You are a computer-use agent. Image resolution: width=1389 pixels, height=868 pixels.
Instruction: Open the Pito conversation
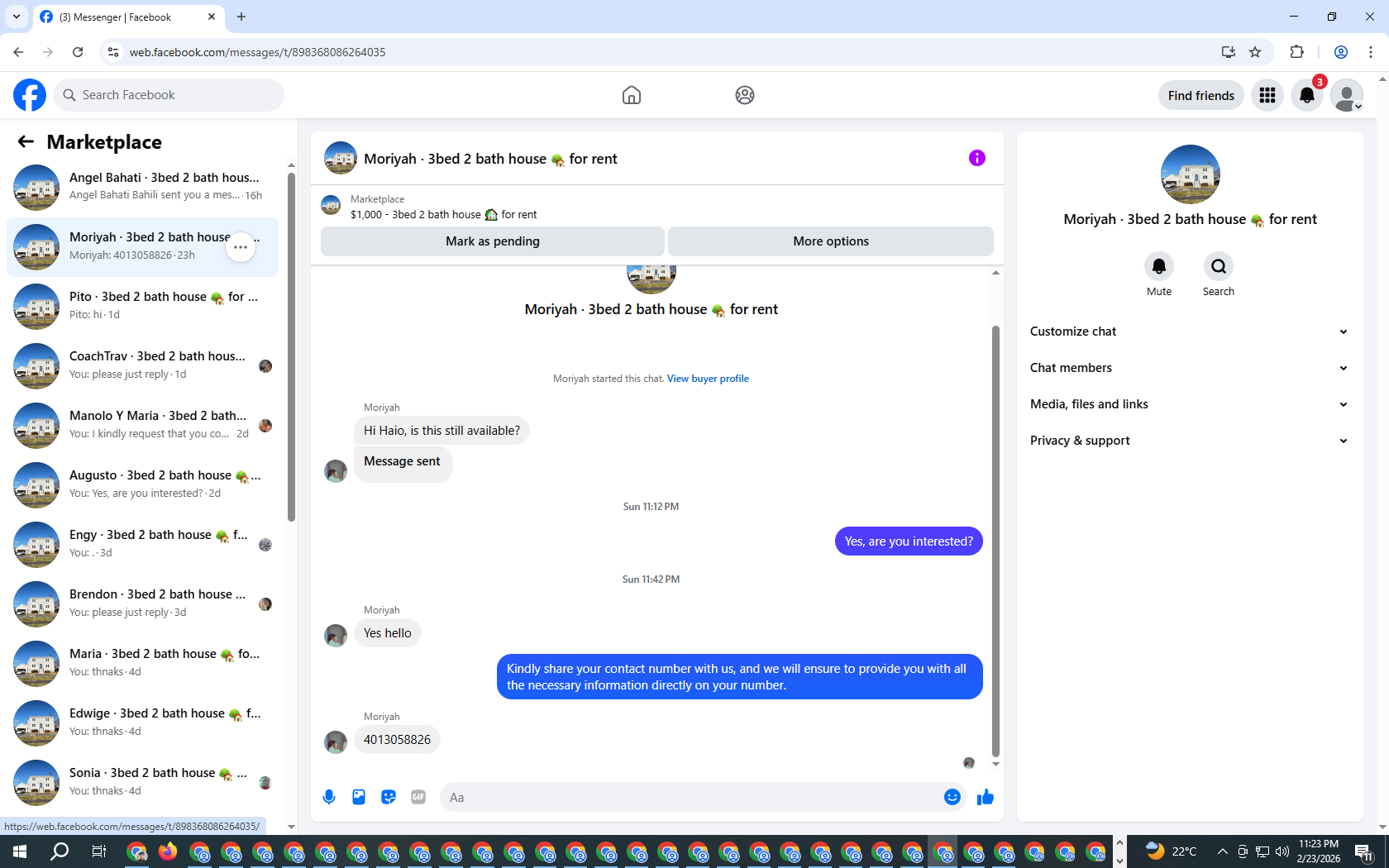[x=142, y=306]
